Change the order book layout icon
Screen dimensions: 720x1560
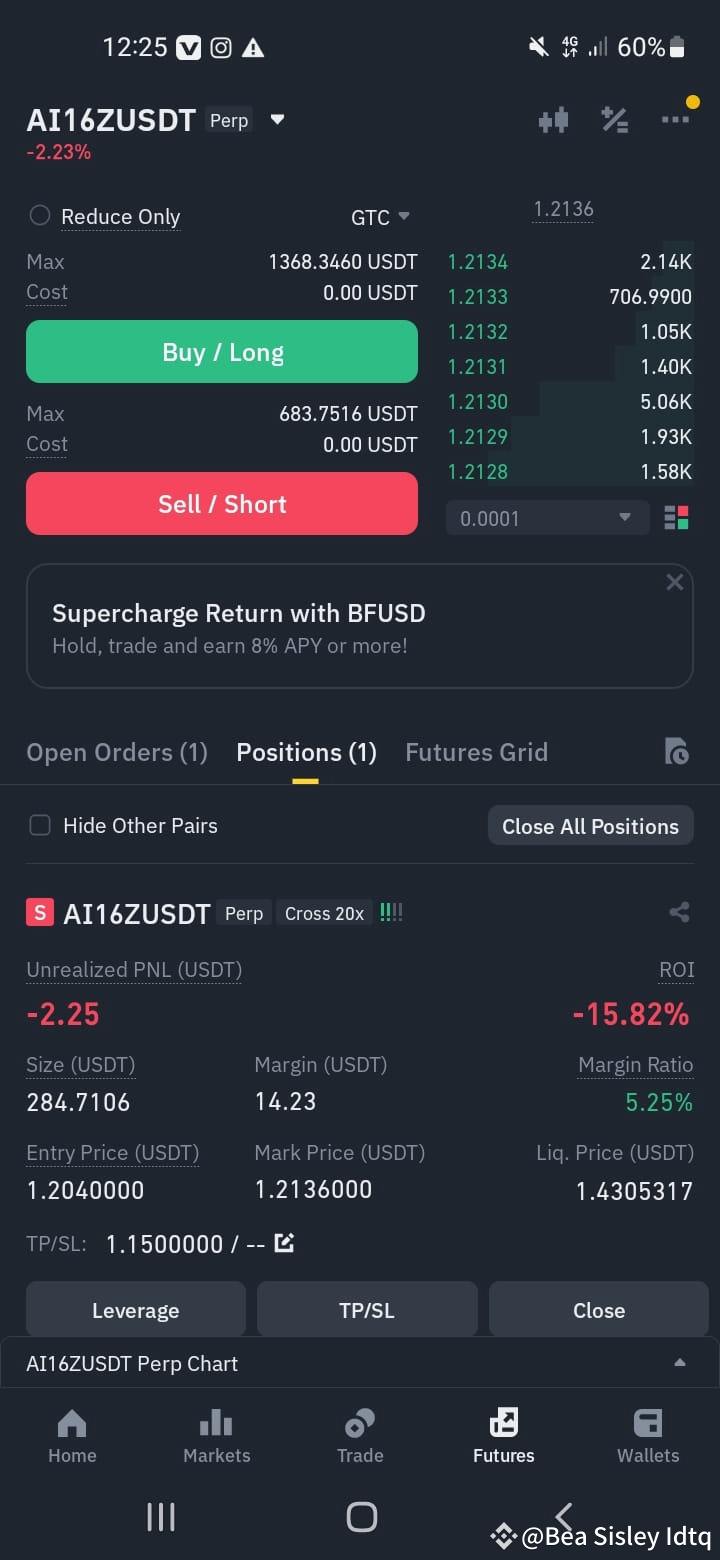click(676, 518)
